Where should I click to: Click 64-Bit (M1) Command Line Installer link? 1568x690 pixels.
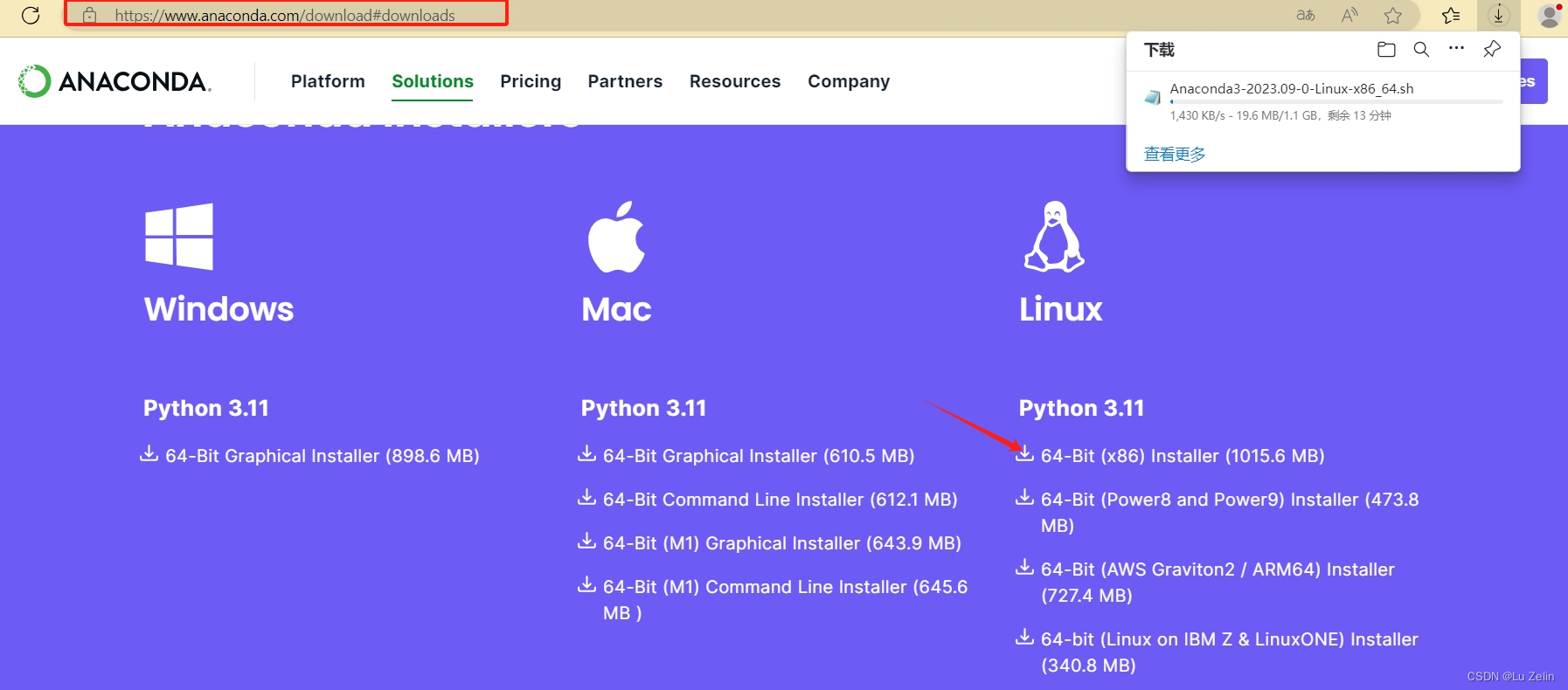click(785, 600)
